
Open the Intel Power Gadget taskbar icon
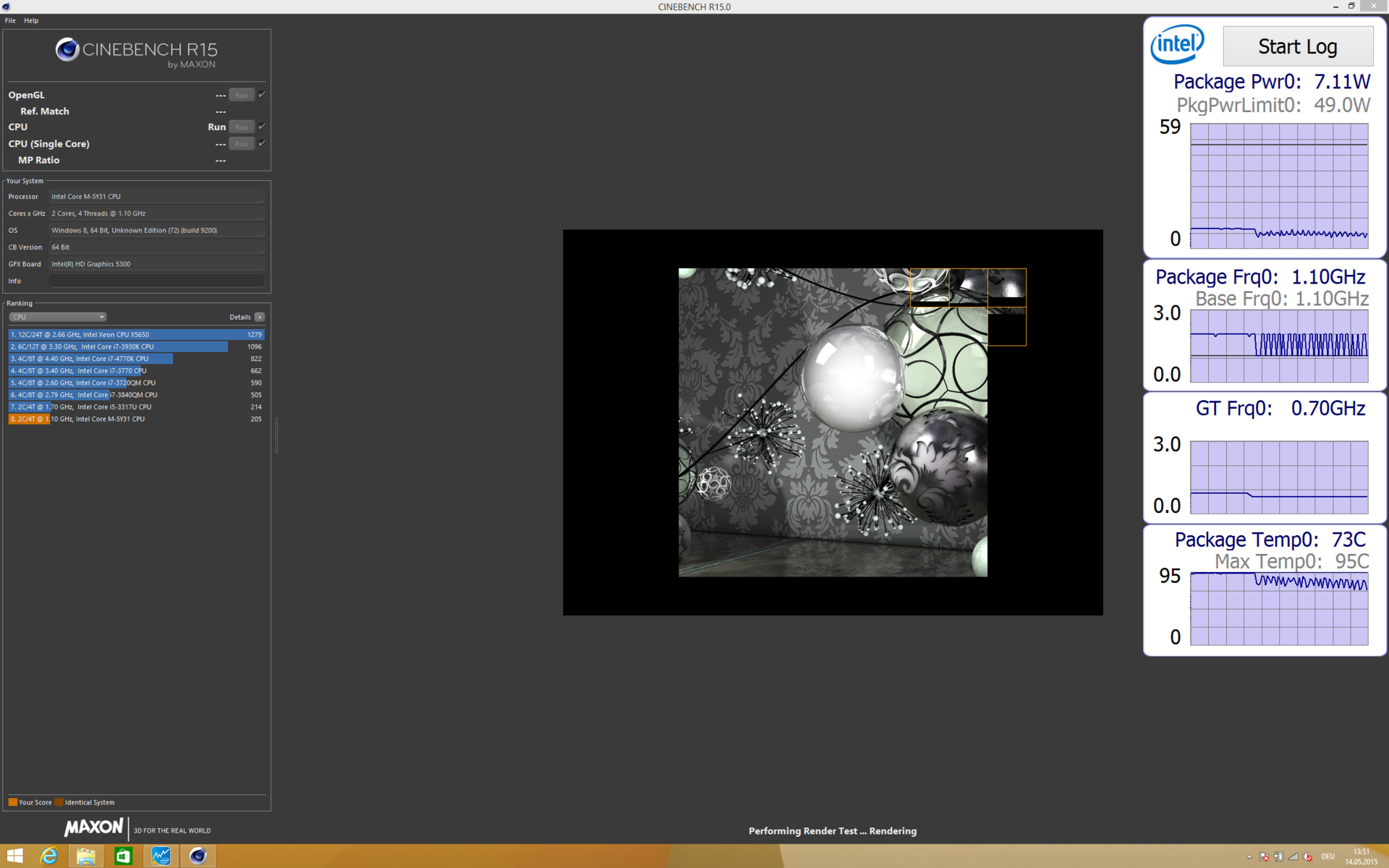[x=161, y=856]
